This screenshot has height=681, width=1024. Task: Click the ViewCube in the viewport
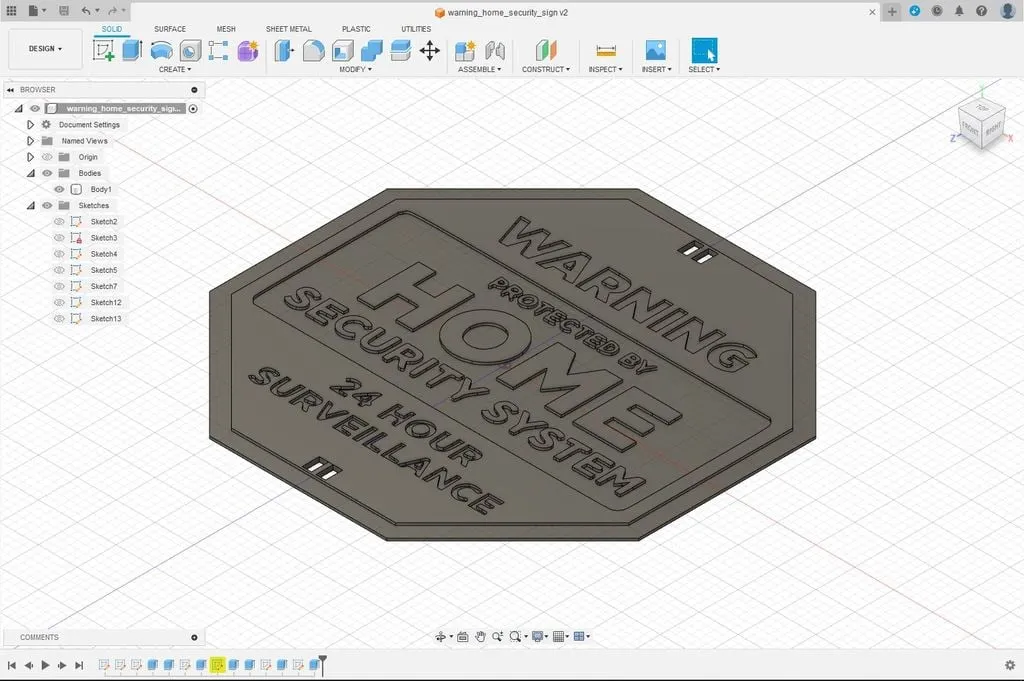tap(980, 124)
